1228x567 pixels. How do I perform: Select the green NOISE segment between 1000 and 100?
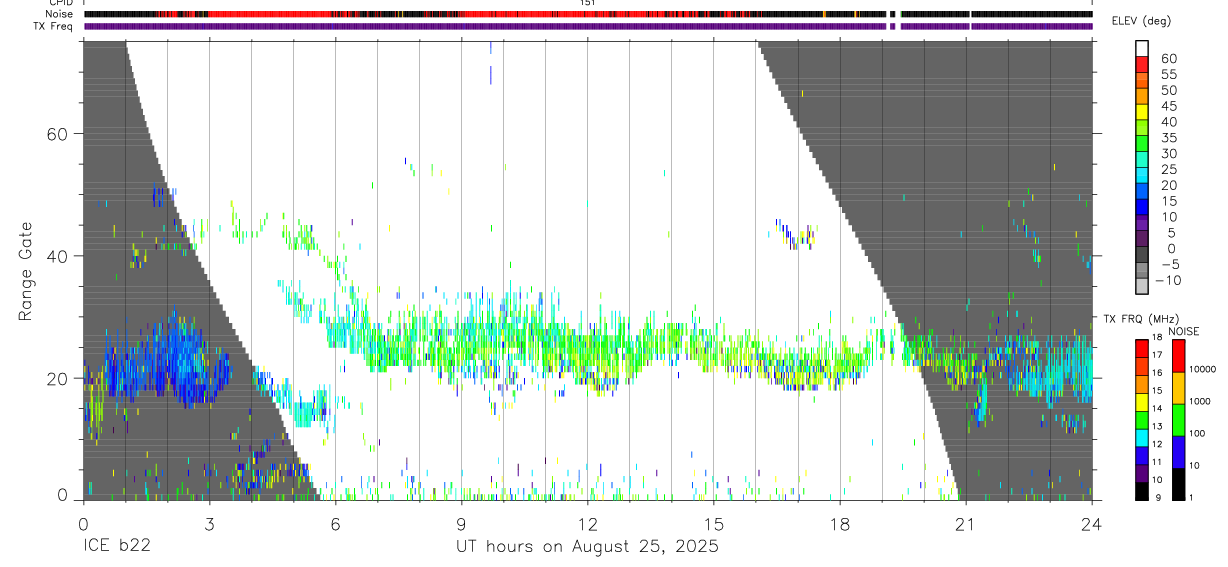point(1178,419)
